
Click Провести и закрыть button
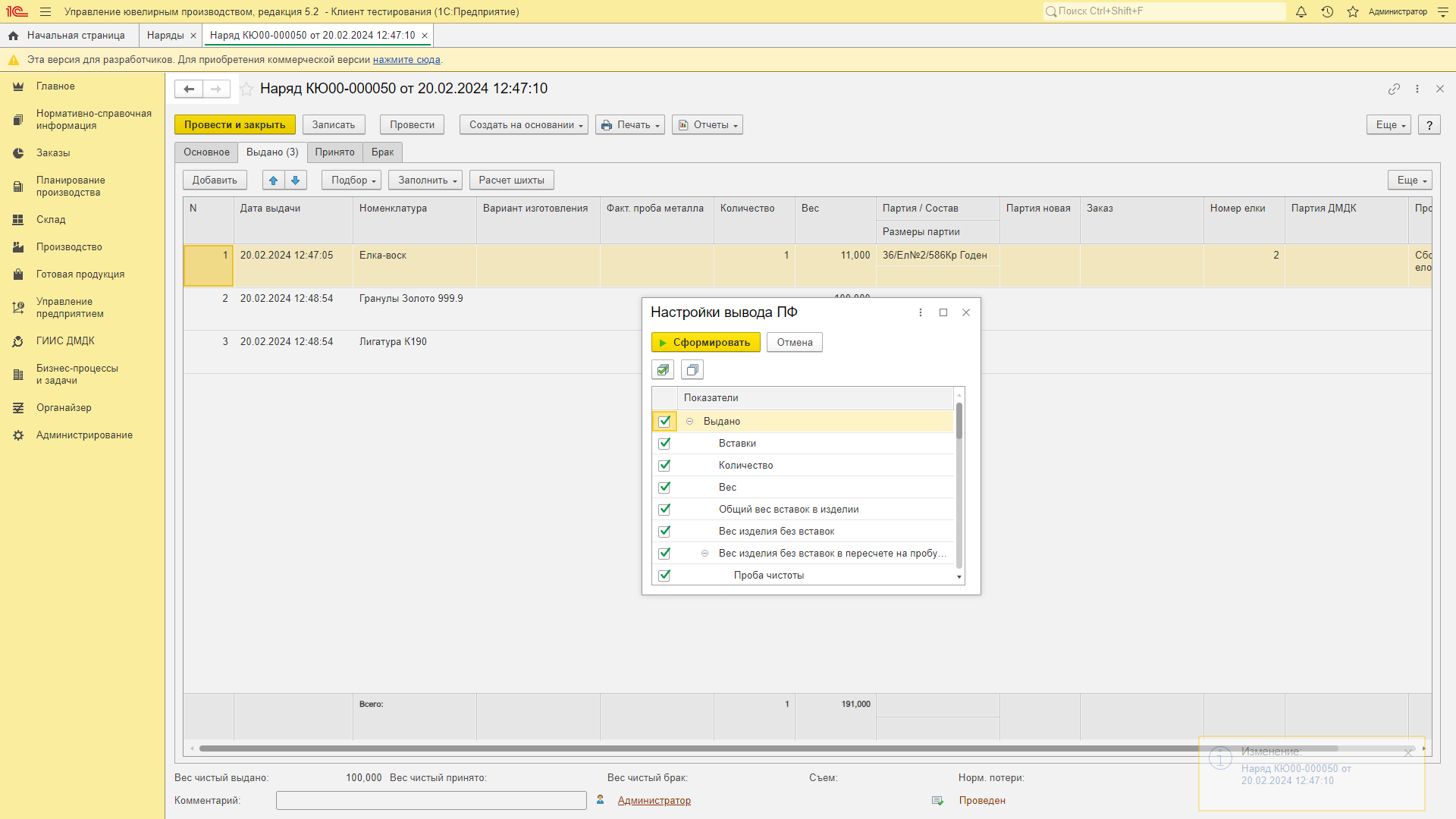235,125
